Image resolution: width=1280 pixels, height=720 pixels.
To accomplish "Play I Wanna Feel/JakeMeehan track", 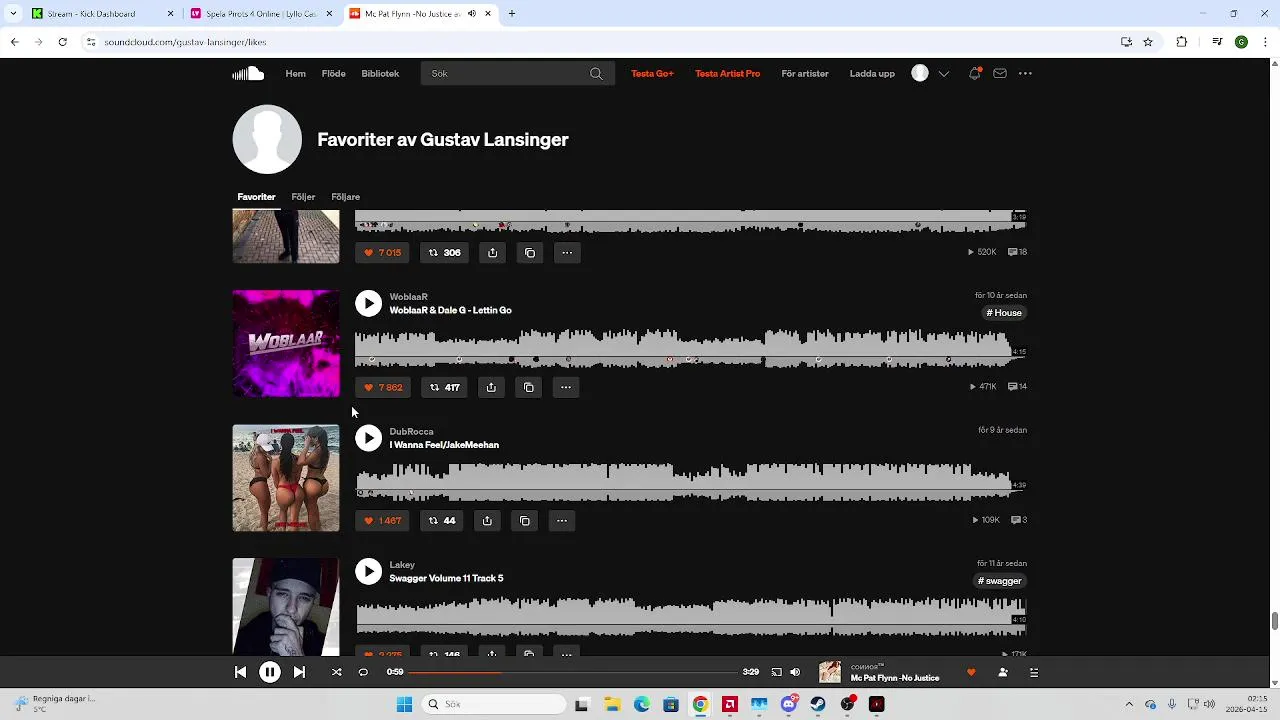I will tap(368, 438).
